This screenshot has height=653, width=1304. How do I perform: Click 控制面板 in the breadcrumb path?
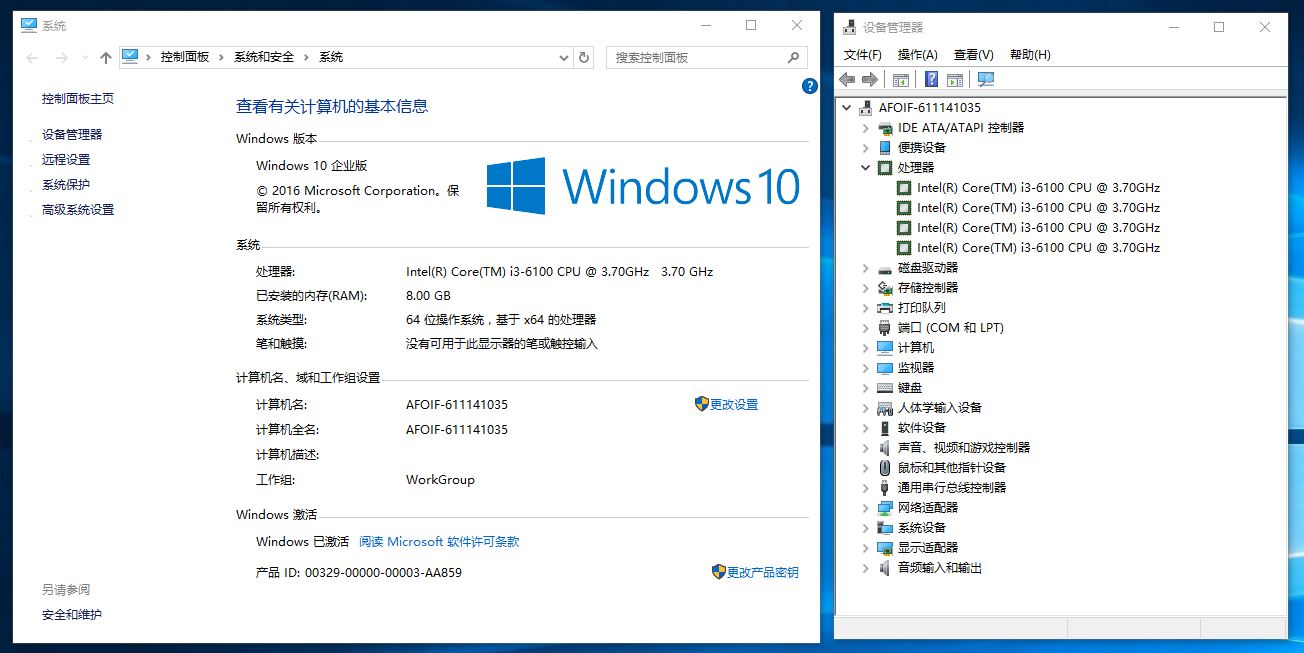(185, 57)
